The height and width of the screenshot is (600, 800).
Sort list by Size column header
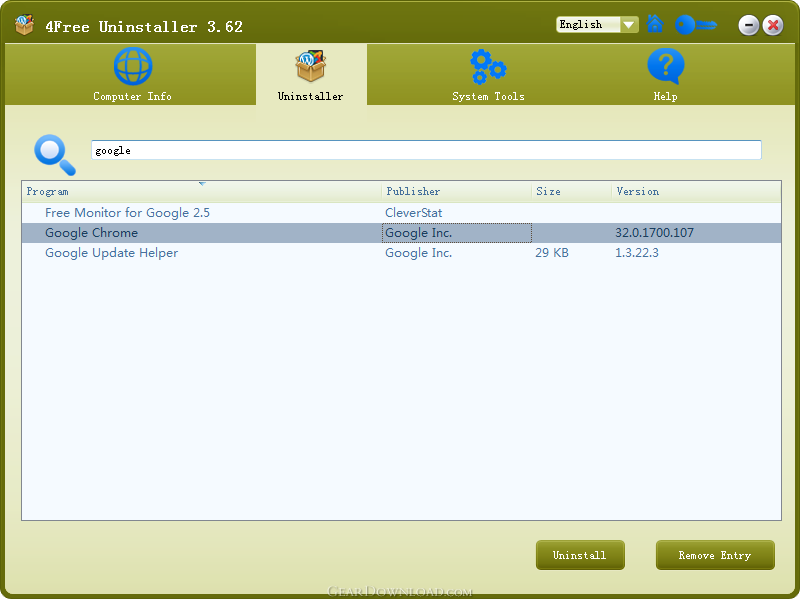(x=571, y=191)
